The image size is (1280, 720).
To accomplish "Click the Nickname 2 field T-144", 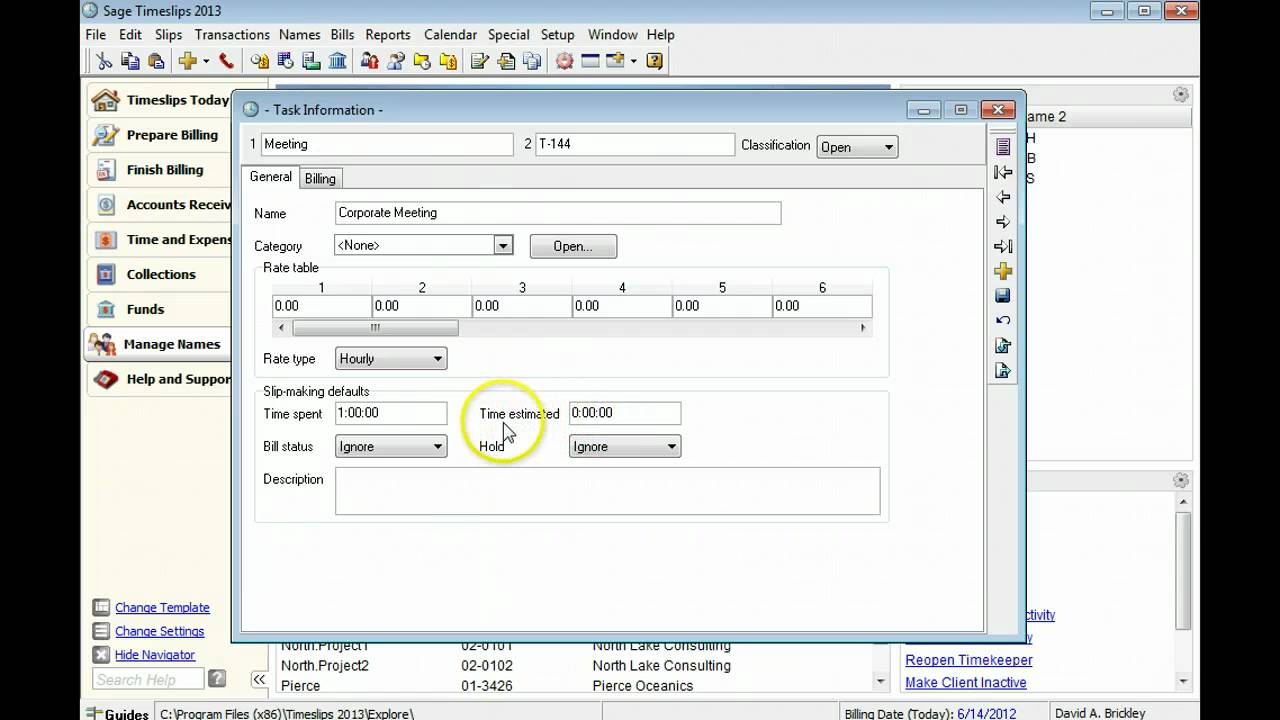I will click(x=635, y=144).
